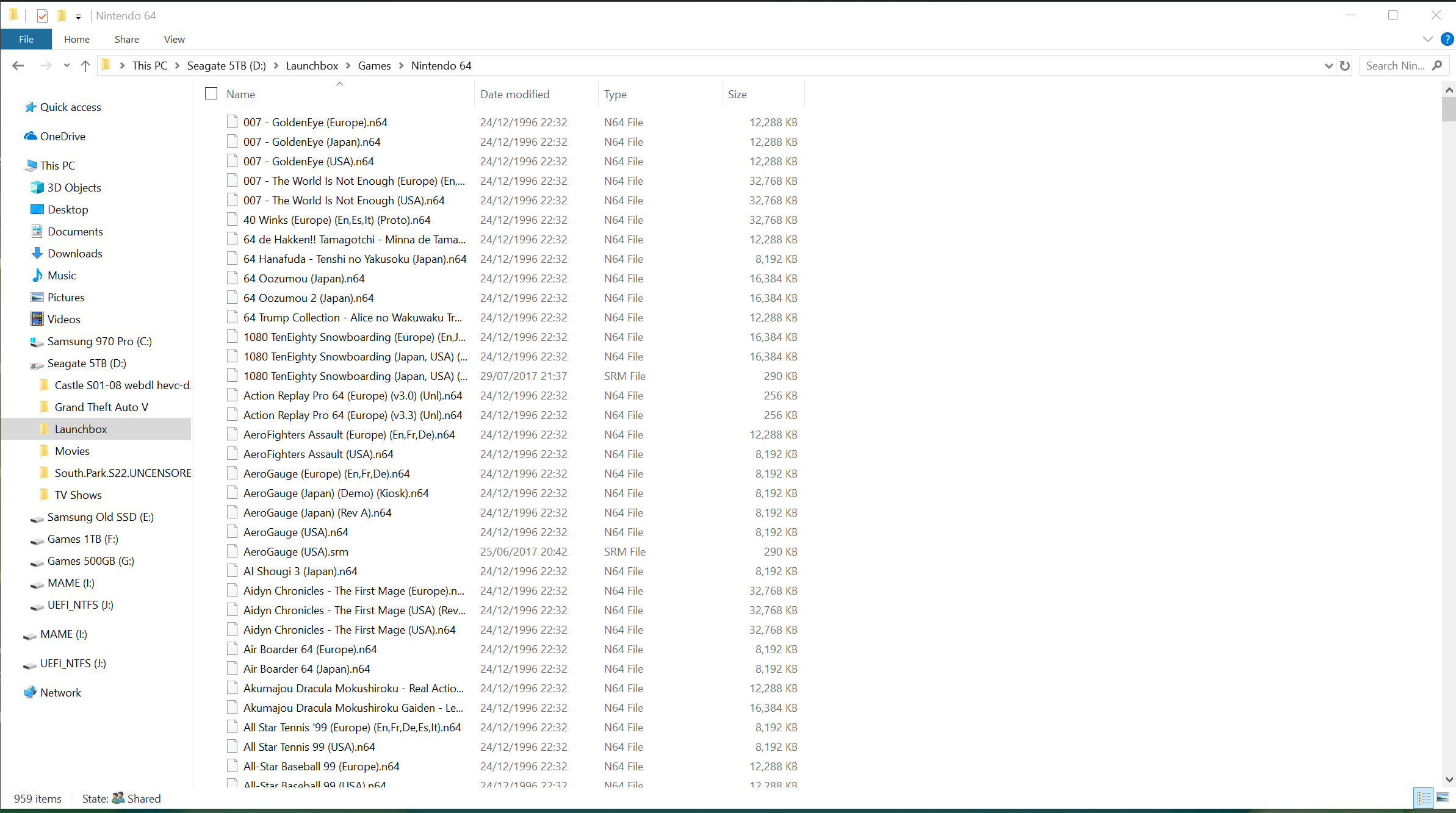This screenshot has width=1456, height=813.
Task: Click New folder quick access icon
Action: [62, 16]
